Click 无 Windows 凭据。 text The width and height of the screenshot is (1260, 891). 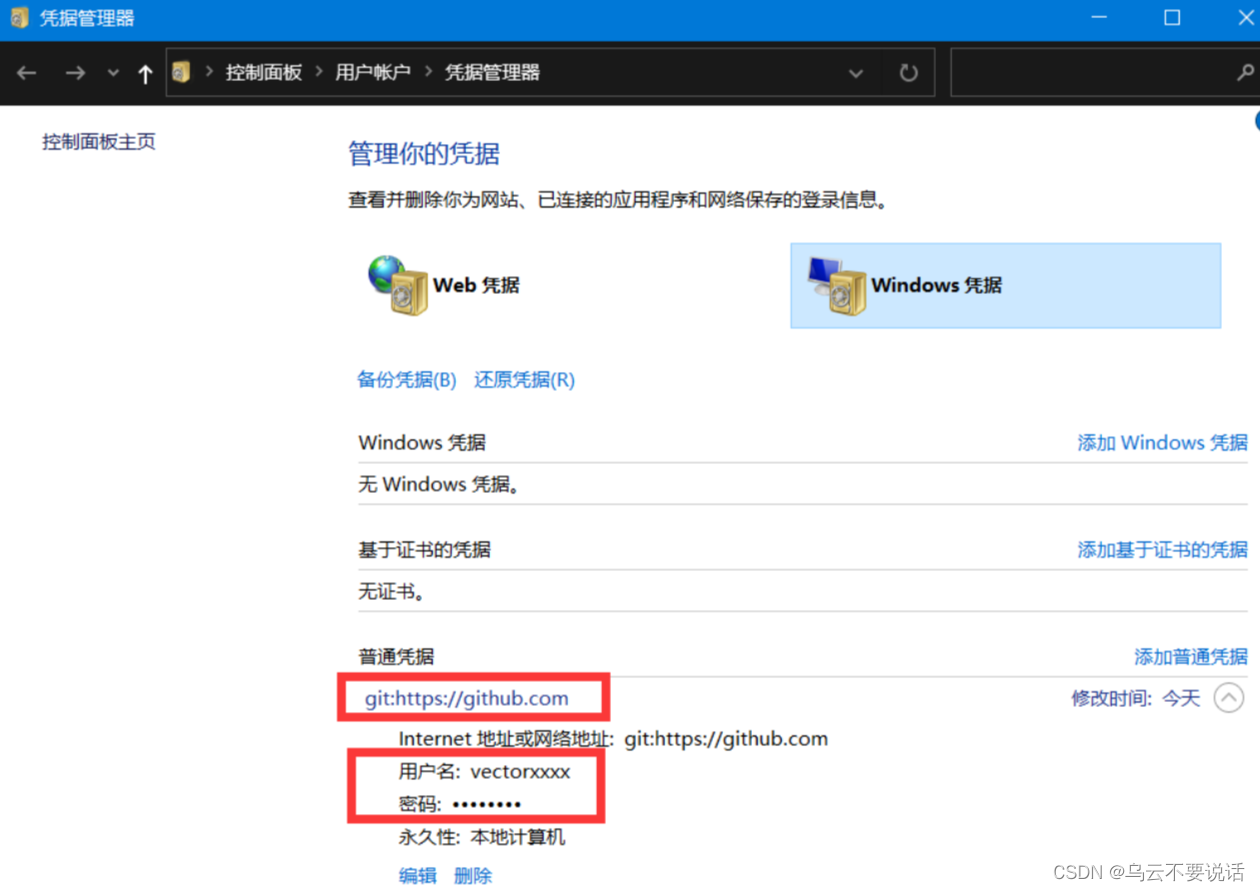pos(439,485)
